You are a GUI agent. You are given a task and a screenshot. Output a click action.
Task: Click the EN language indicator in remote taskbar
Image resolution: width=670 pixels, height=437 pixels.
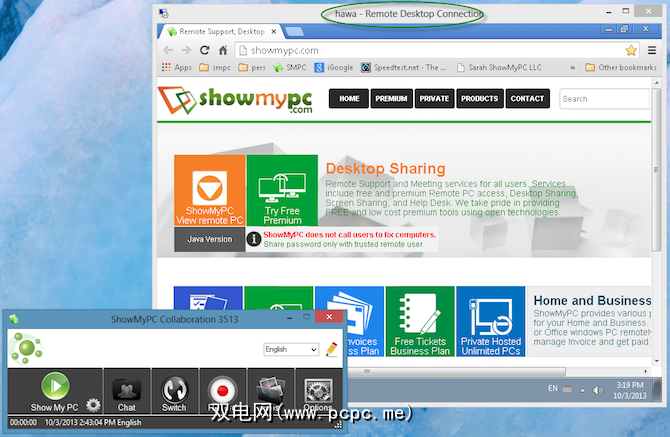tap(552, 388)
